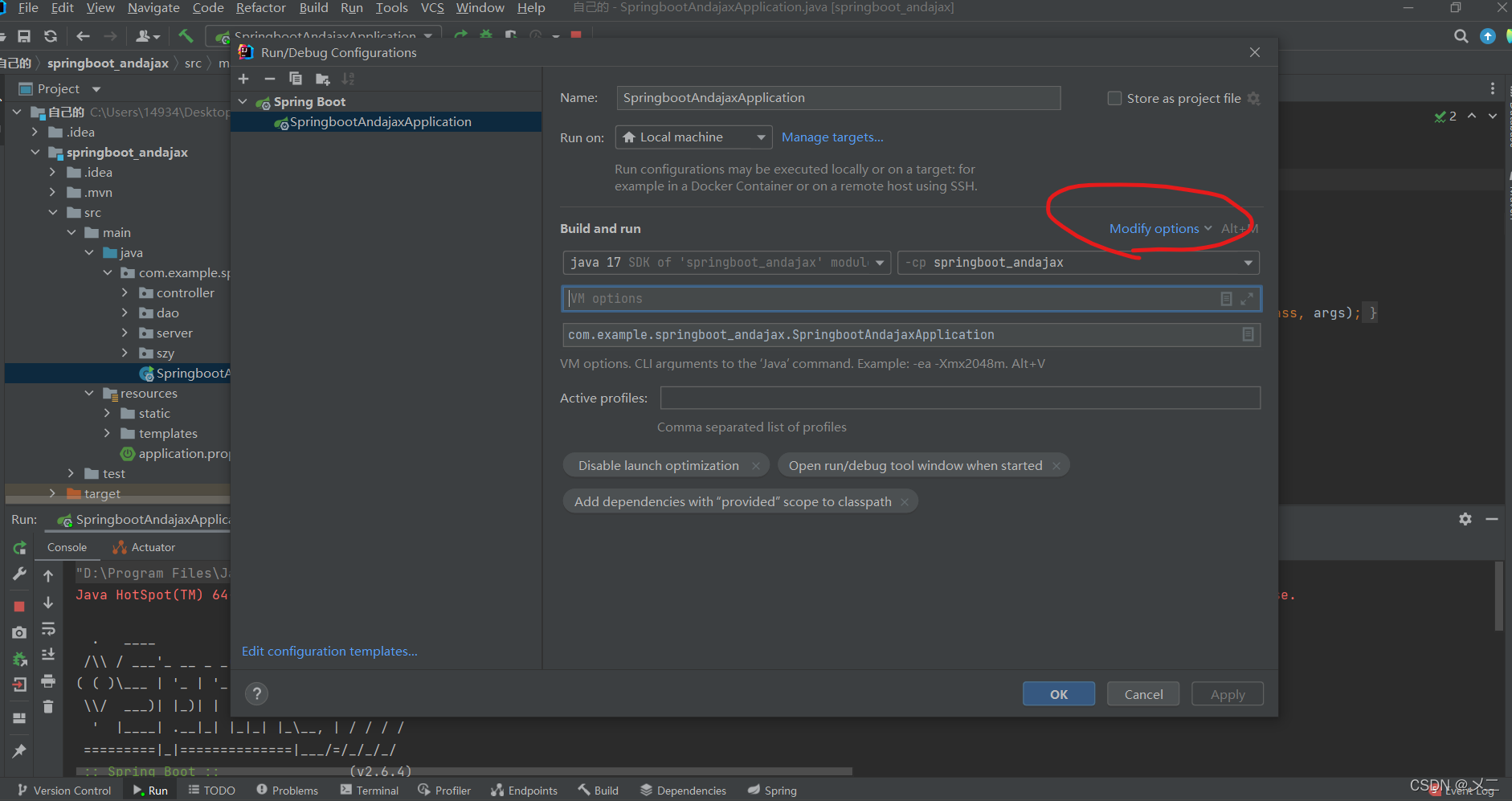
Task: Switch to the Console tab
Action: tap(67, 547)
